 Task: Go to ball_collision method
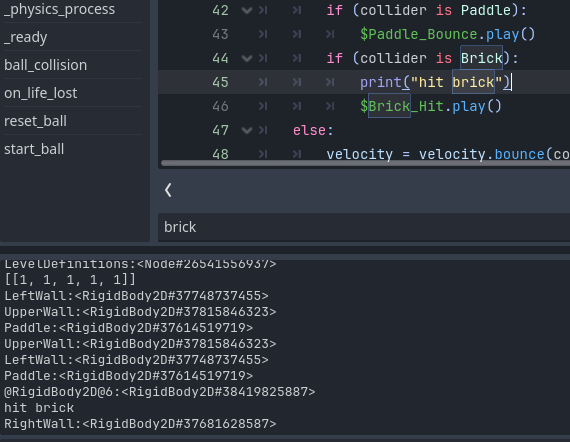(45, 65)
